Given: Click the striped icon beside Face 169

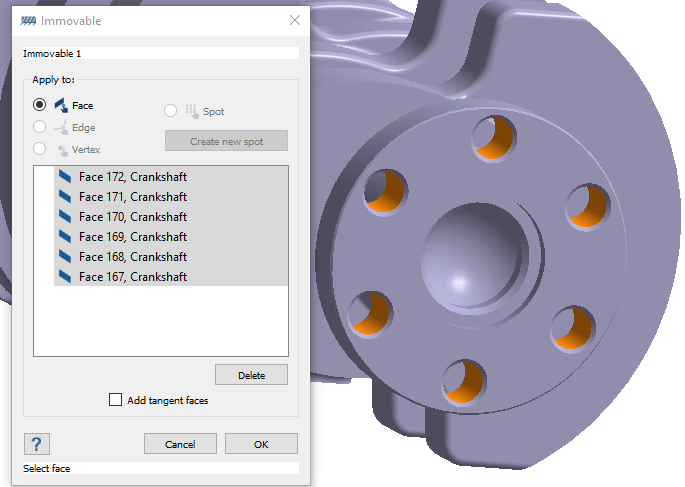Looking at the screenshot, I should (x=65, y=237).
